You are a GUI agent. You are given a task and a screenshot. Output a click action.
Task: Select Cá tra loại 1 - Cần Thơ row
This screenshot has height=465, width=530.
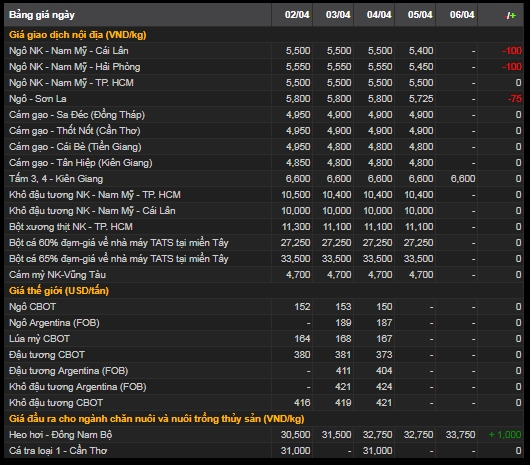click(264, 450)
